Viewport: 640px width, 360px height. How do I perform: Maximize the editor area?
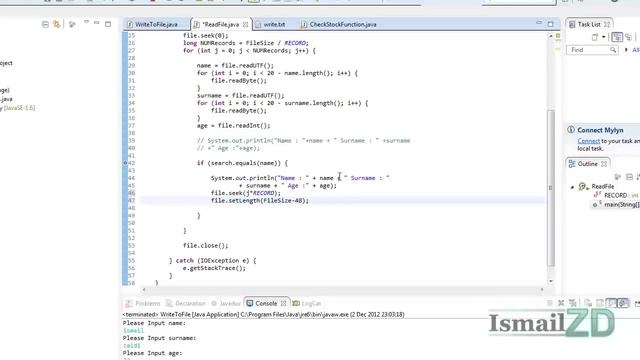tap(550, 24)
